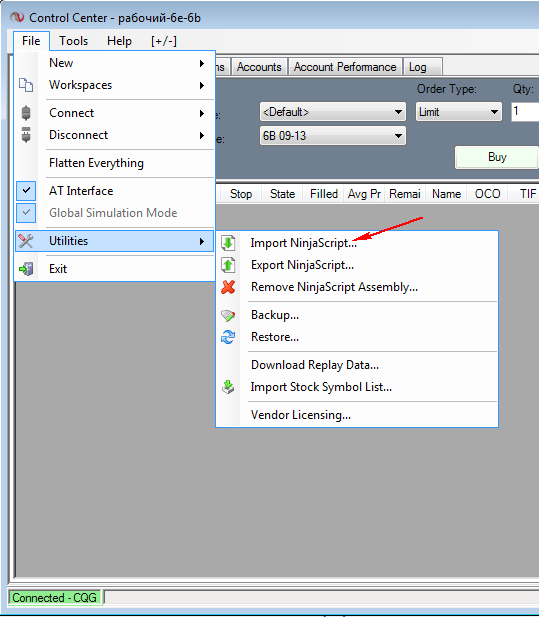This screenshot has height=617, width=539.
Task: Click the [+/-] menu item
Action: pos(164,41)
